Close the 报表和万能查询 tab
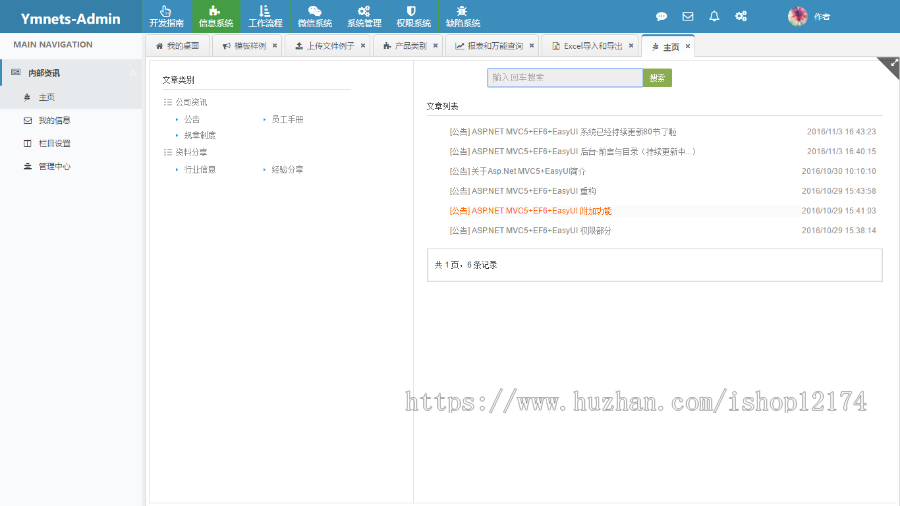The height and width of the screenshot is (506, 900). [x=532, y=46]
